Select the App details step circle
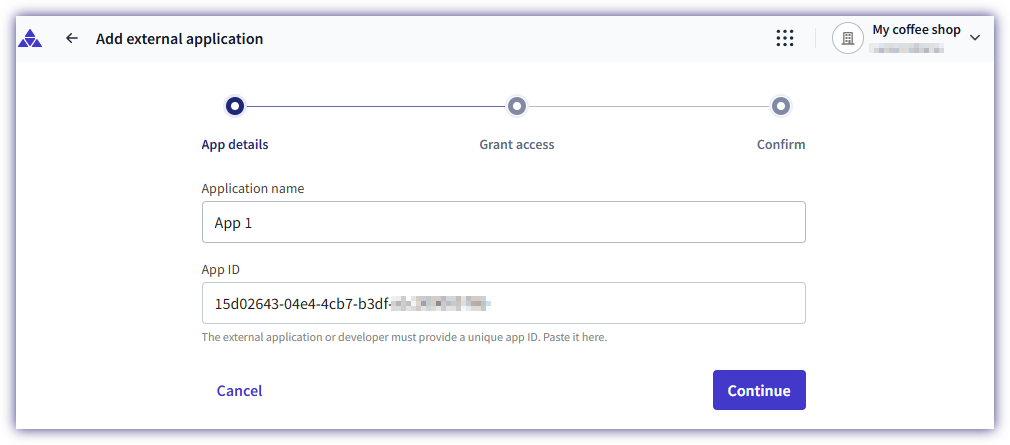 tap(235, 106)
